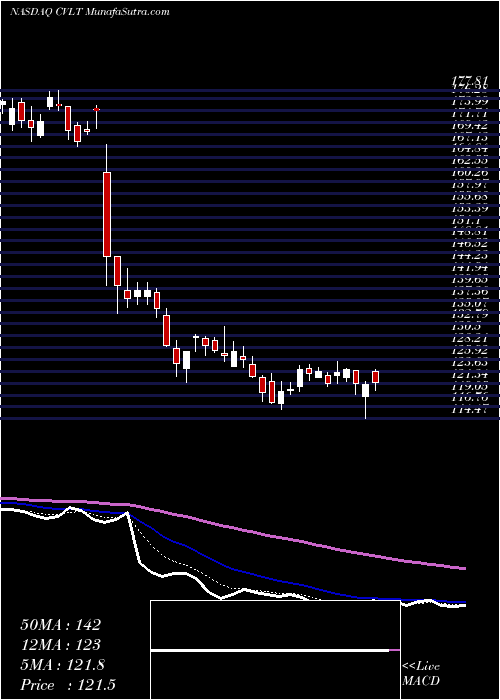
Task: Click the MACD panel box
Action: pos(275,650)
